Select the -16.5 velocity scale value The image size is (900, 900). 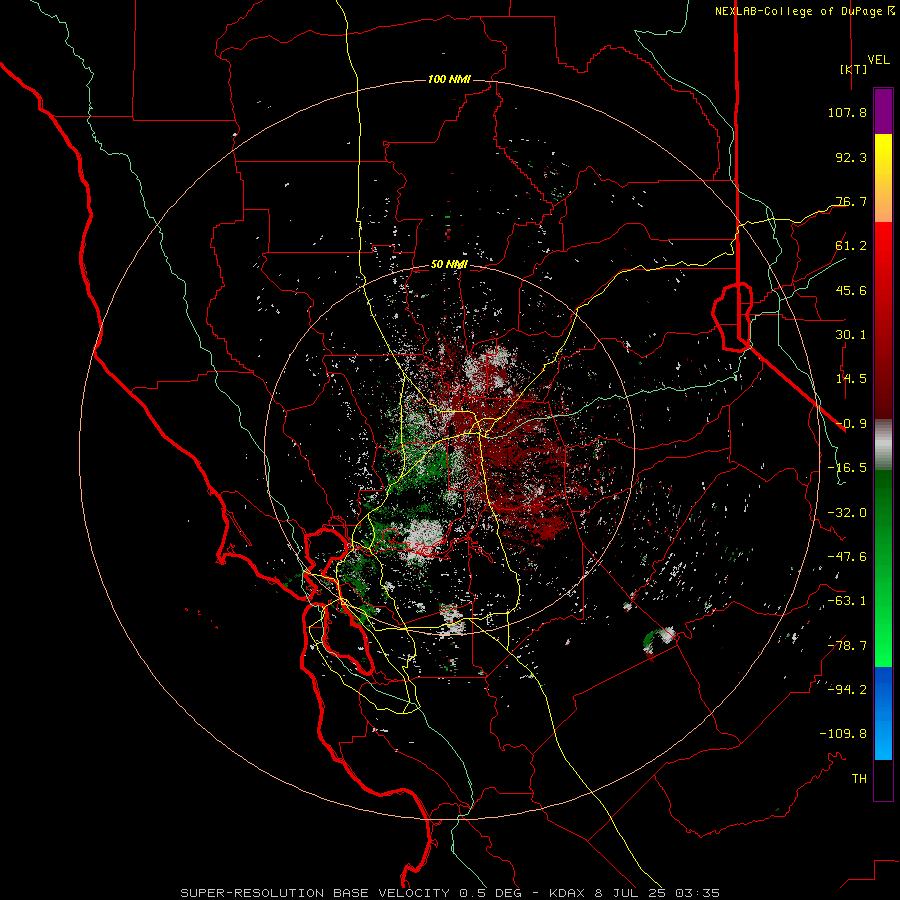(847, 468)
